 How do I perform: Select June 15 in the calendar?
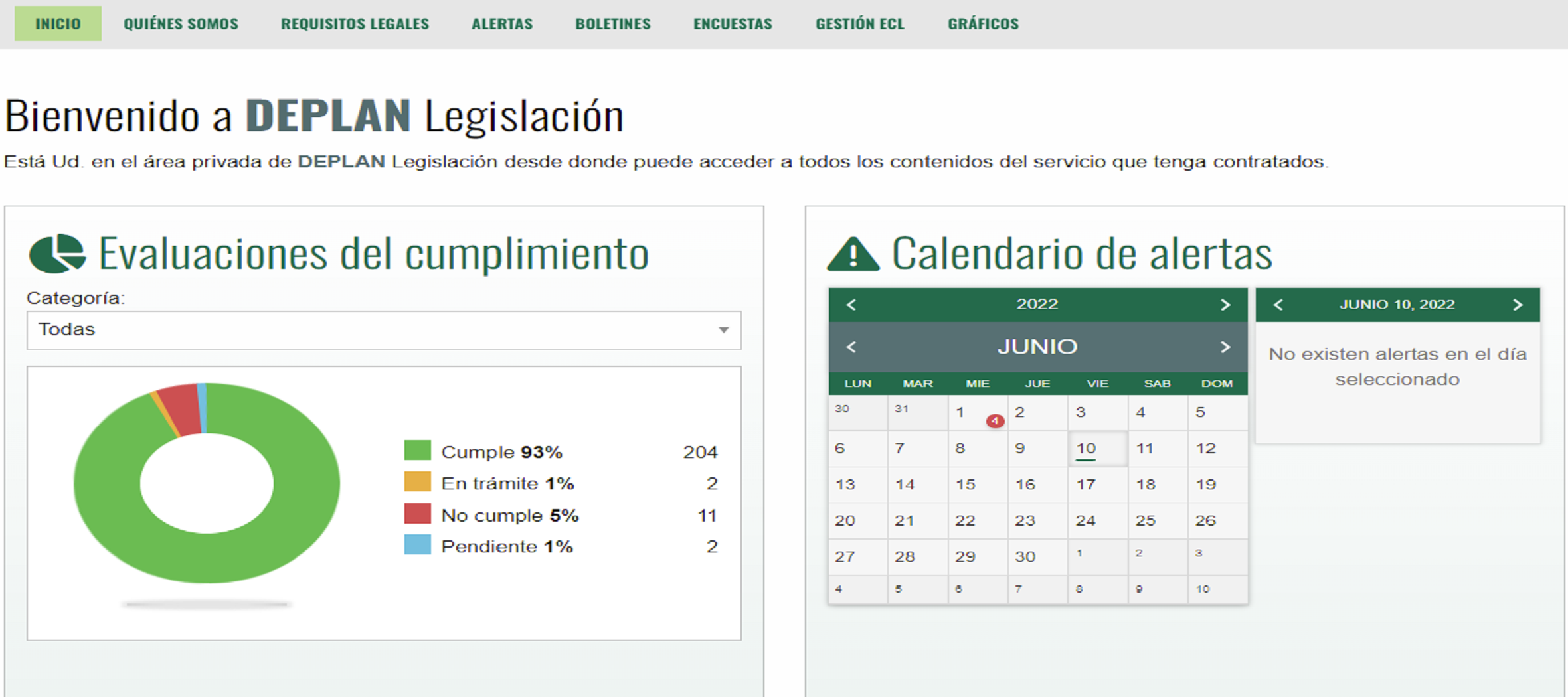tap(978, 485)
